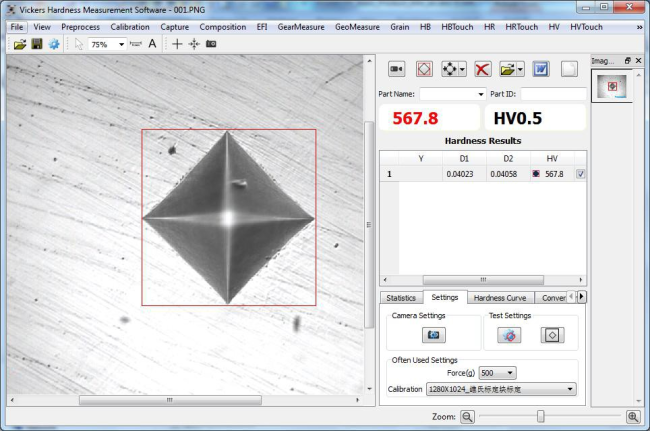Click the red diamond indentation measure icon
Viewport: 650px width, 431px height.
click(x=424, y=69)
